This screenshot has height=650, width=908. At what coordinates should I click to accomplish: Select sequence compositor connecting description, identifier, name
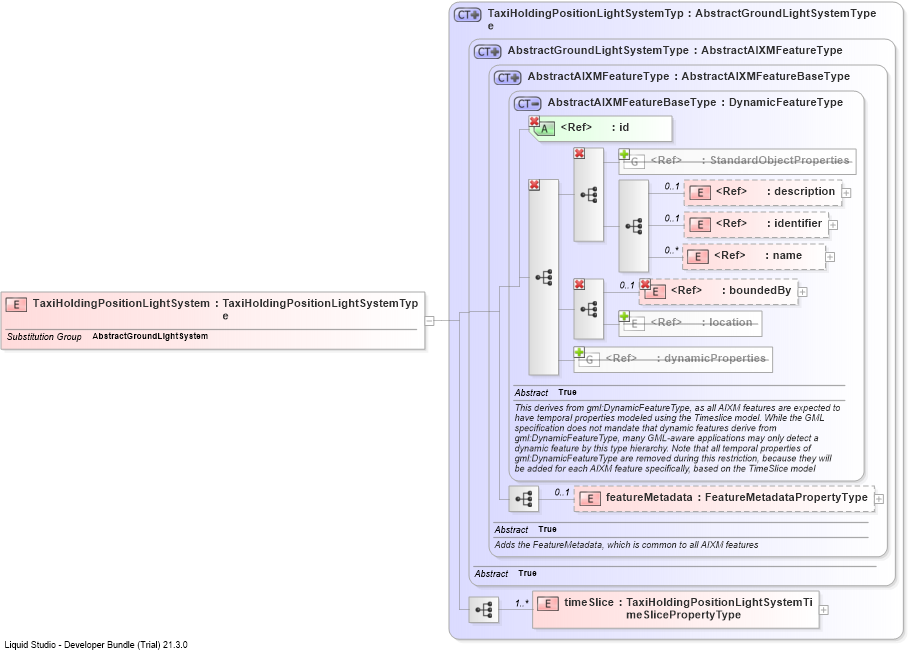click(x=634, y=226)
